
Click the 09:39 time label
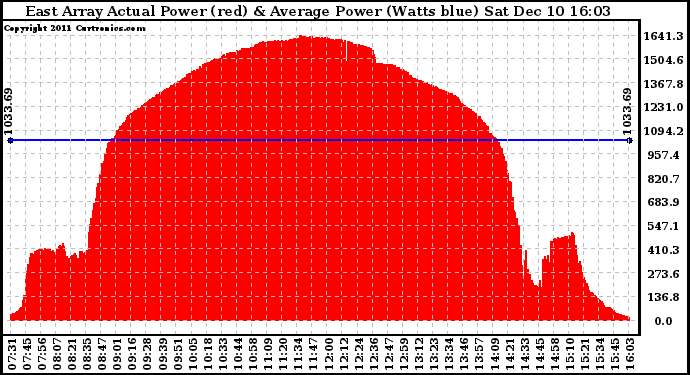(163, 354)
